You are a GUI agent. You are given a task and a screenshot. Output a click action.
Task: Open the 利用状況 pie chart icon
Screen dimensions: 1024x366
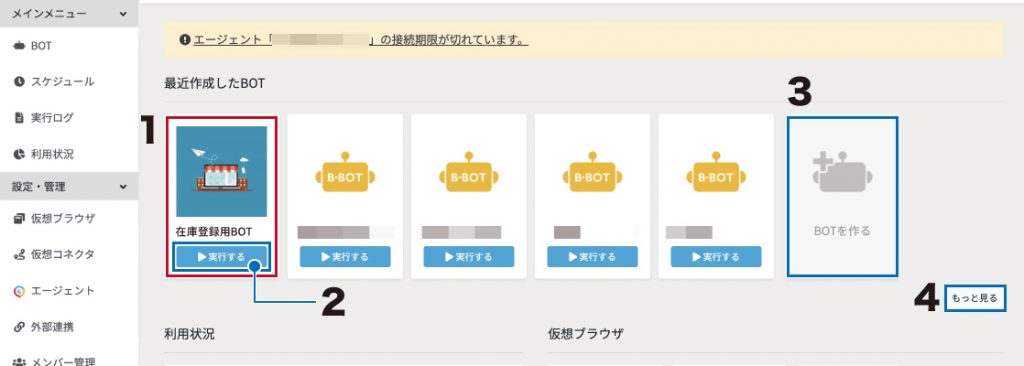19,154
